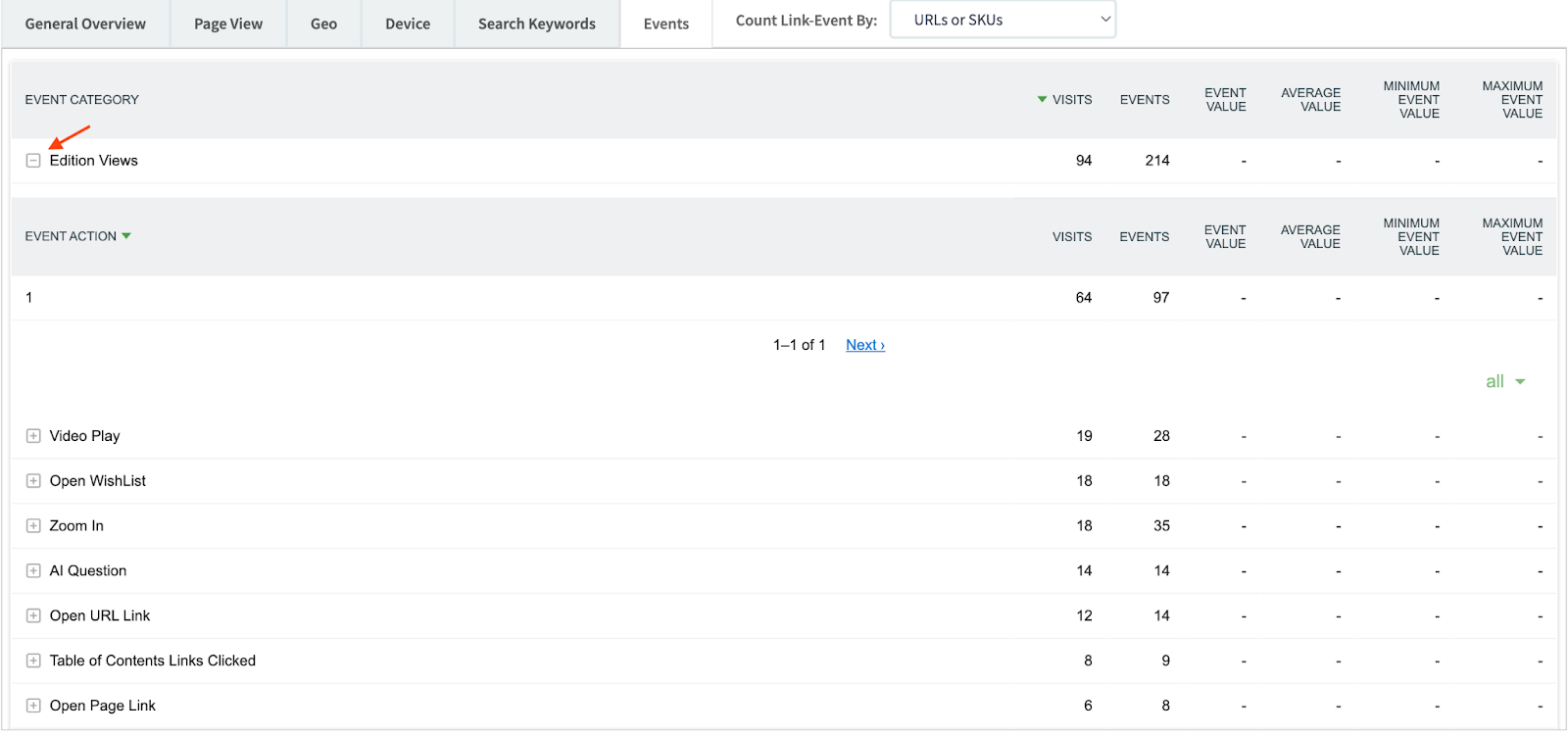1568x735 pixels.
Task: Expand the Open Page Link row
Action: pyautogui.click(x=33, y=706)
